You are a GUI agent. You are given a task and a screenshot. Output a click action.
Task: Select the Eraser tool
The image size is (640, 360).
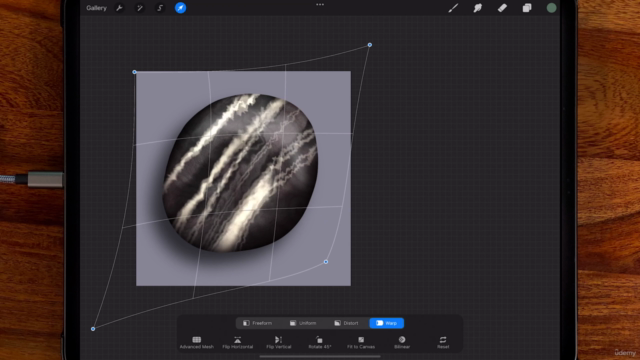tap(502, 8)
